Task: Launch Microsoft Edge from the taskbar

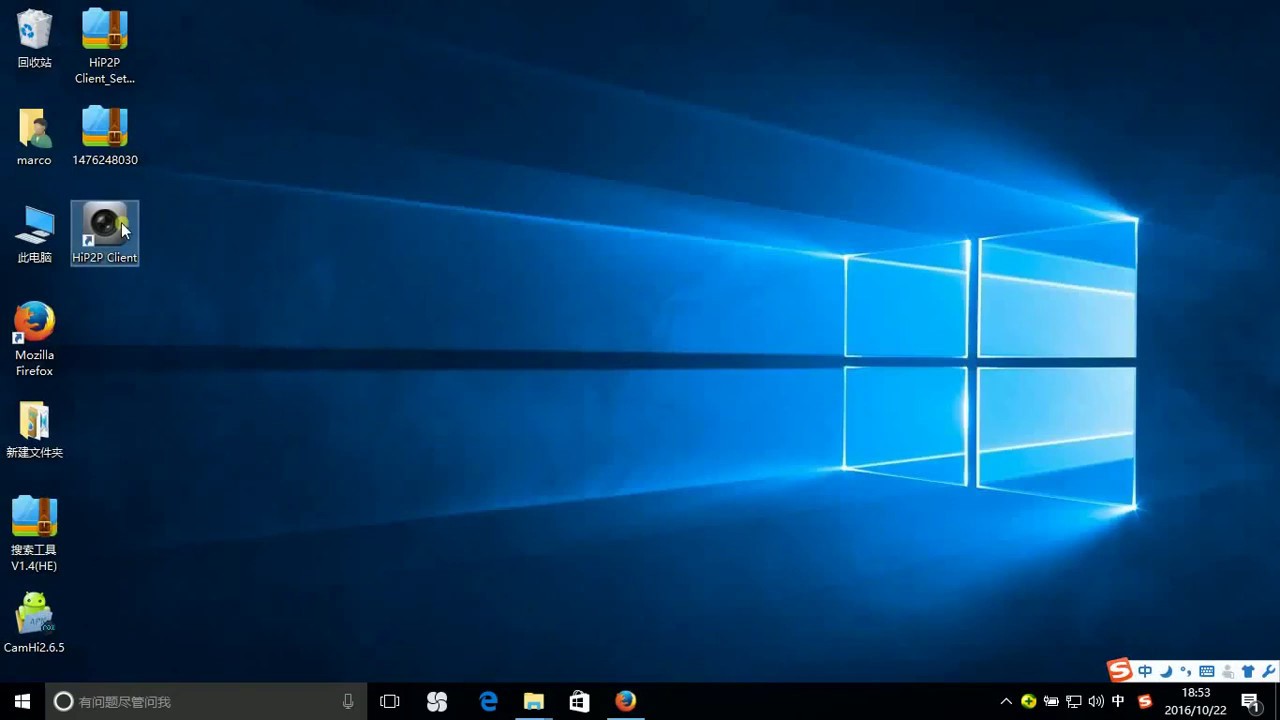Action: click(x=488, y=702)
